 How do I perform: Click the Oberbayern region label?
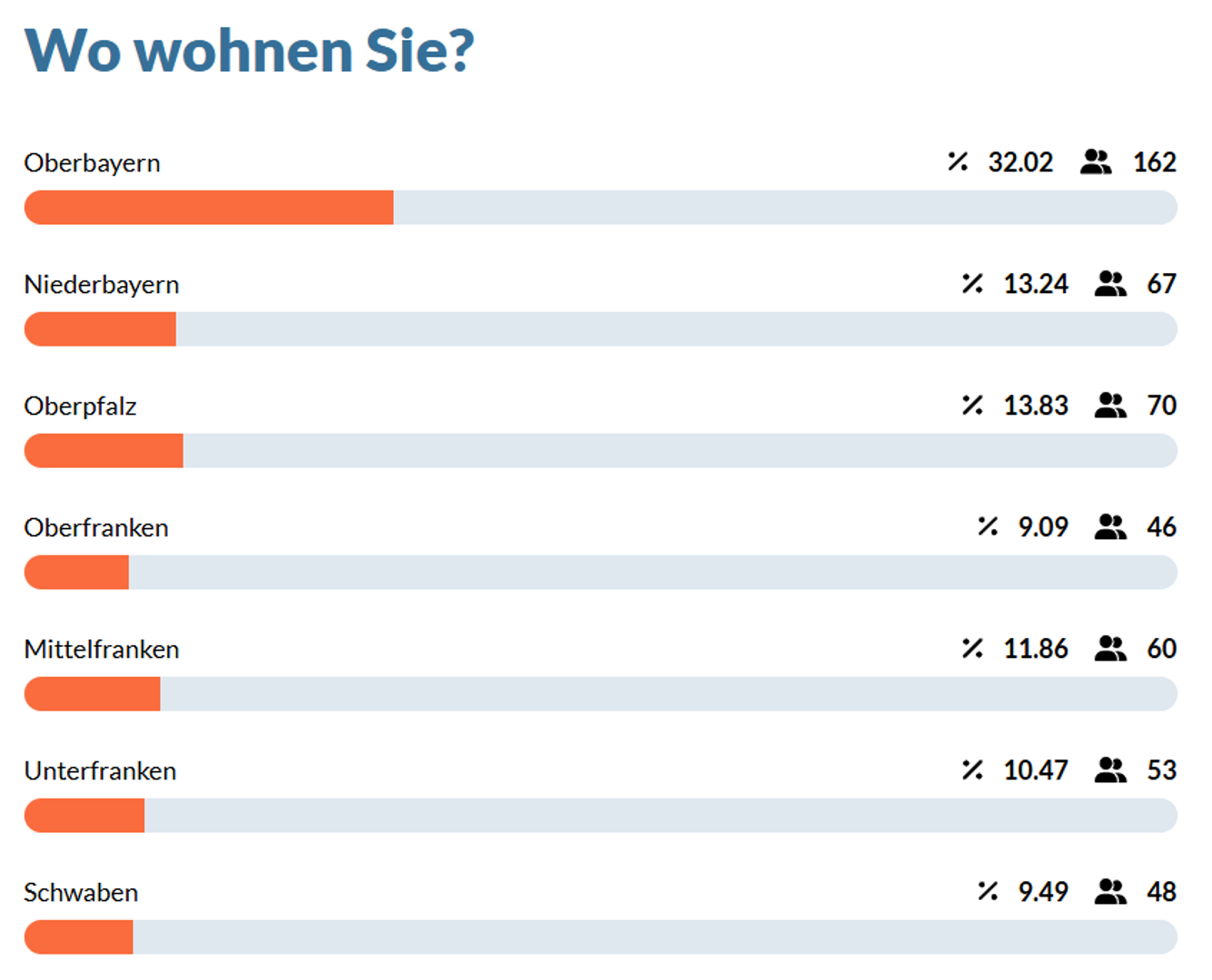(92, 163)
